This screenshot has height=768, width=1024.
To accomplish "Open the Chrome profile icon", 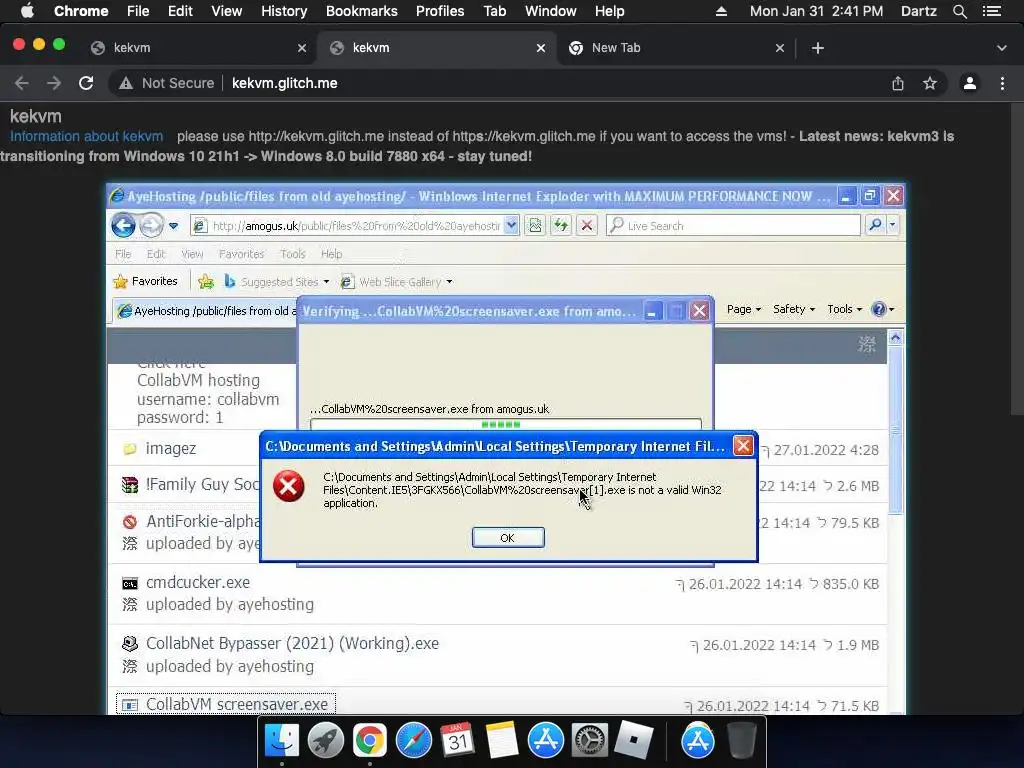I will pyautogui.click(x=970, y=83).
